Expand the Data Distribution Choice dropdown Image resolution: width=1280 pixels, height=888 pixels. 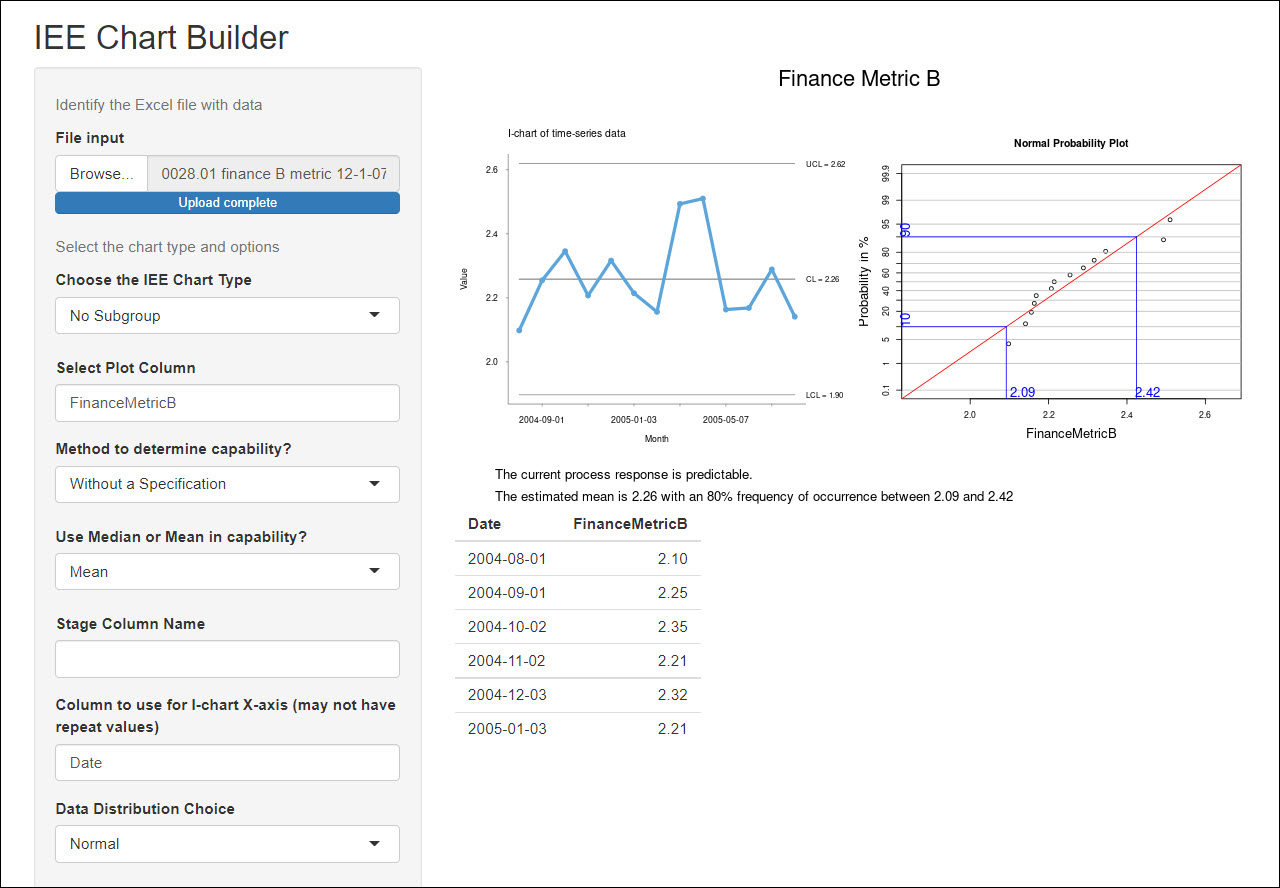[x=227, y=844]
